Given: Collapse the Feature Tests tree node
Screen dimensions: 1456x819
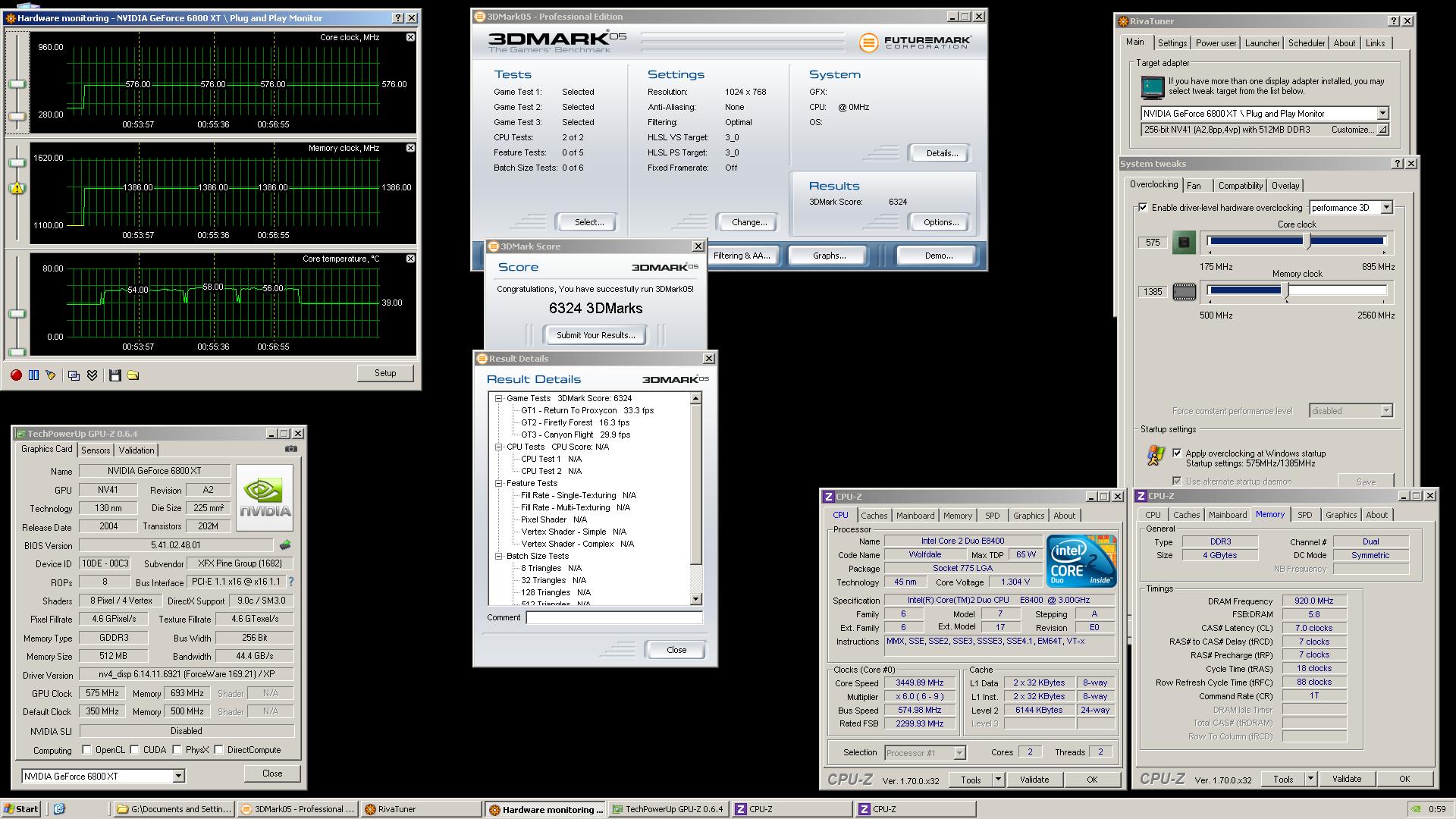Looking at the screenshot, I should point(499,483).
